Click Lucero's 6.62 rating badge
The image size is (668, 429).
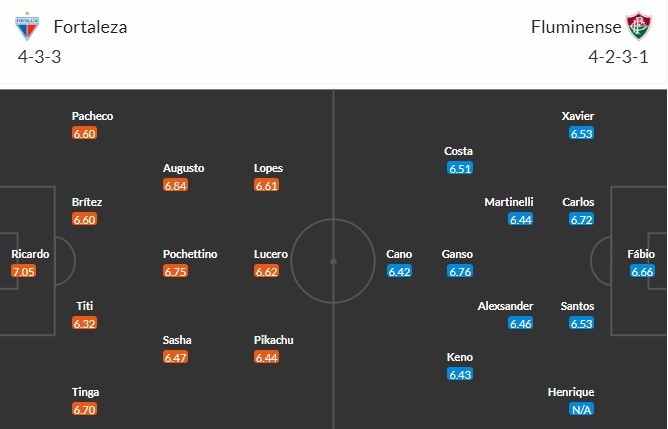click(x=267, y=271)
